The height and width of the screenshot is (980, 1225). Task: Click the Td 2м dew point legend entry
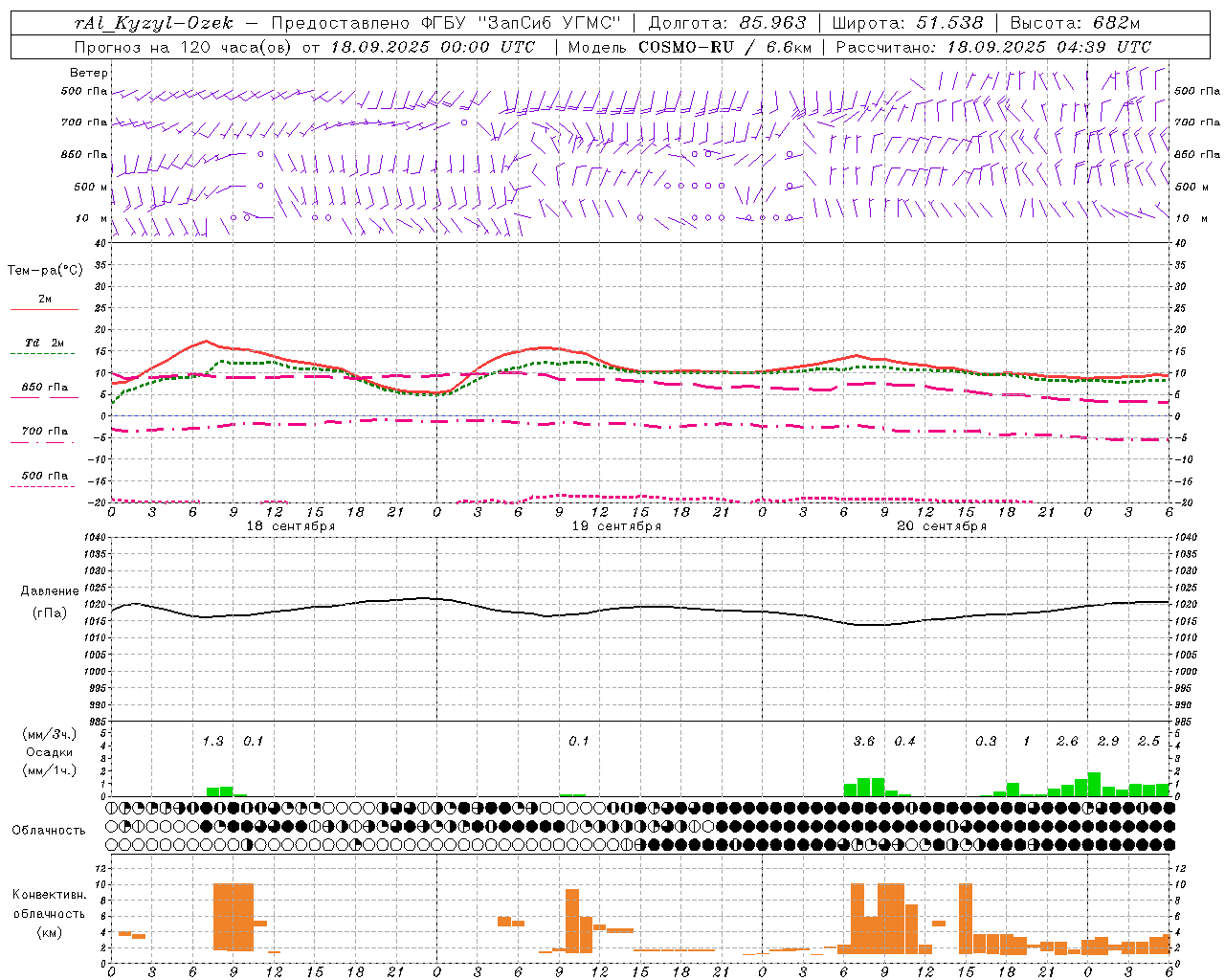coord(45,343)
